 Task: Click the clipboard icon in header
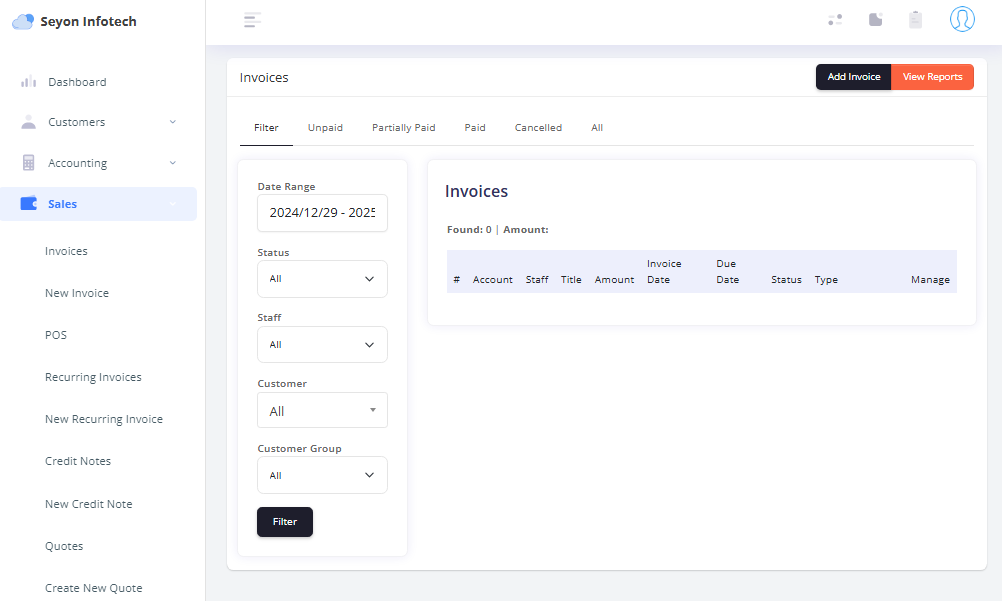click(915, 19)
